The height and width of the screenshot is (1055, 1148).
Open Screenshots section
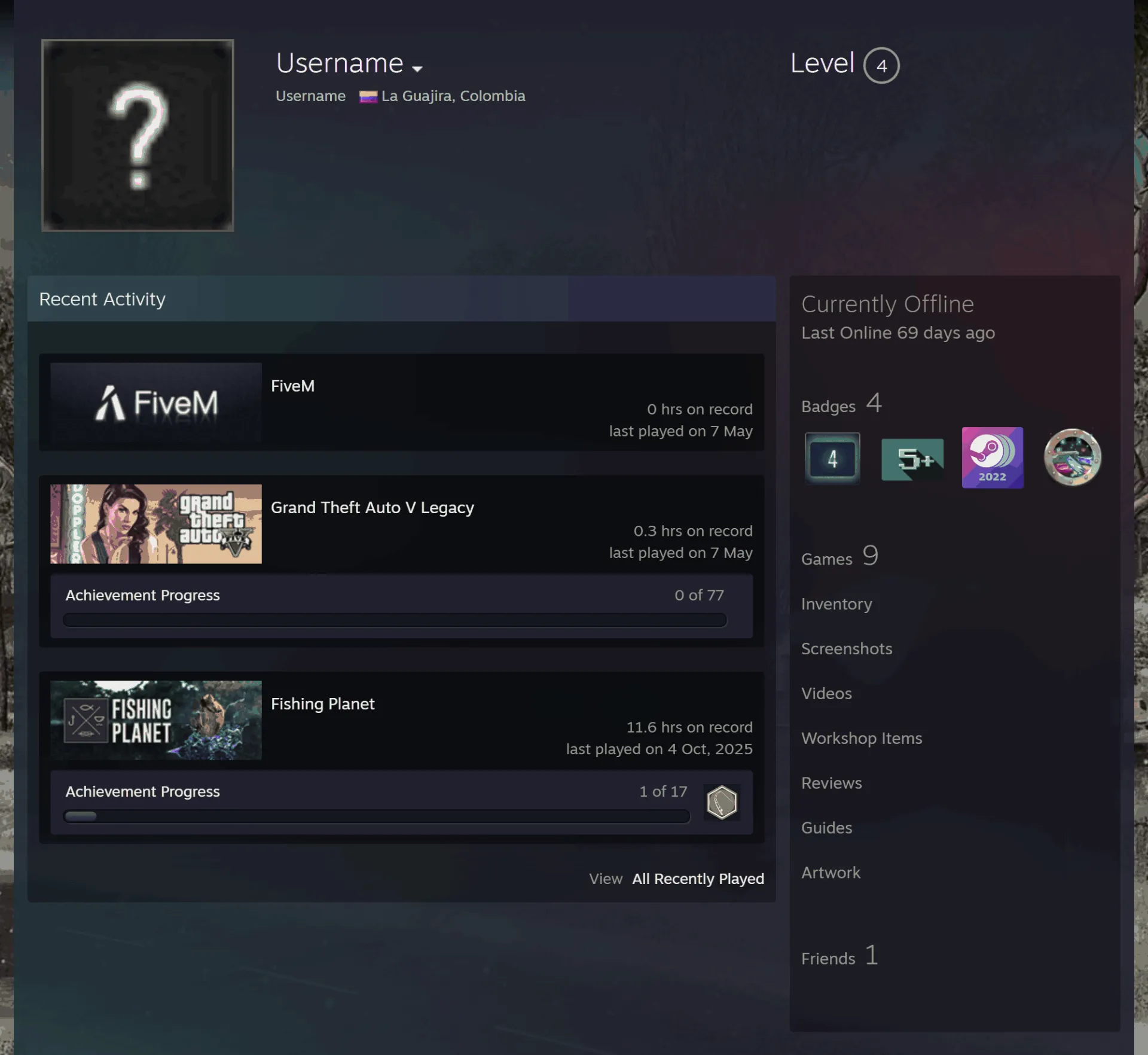click(847, 649)
